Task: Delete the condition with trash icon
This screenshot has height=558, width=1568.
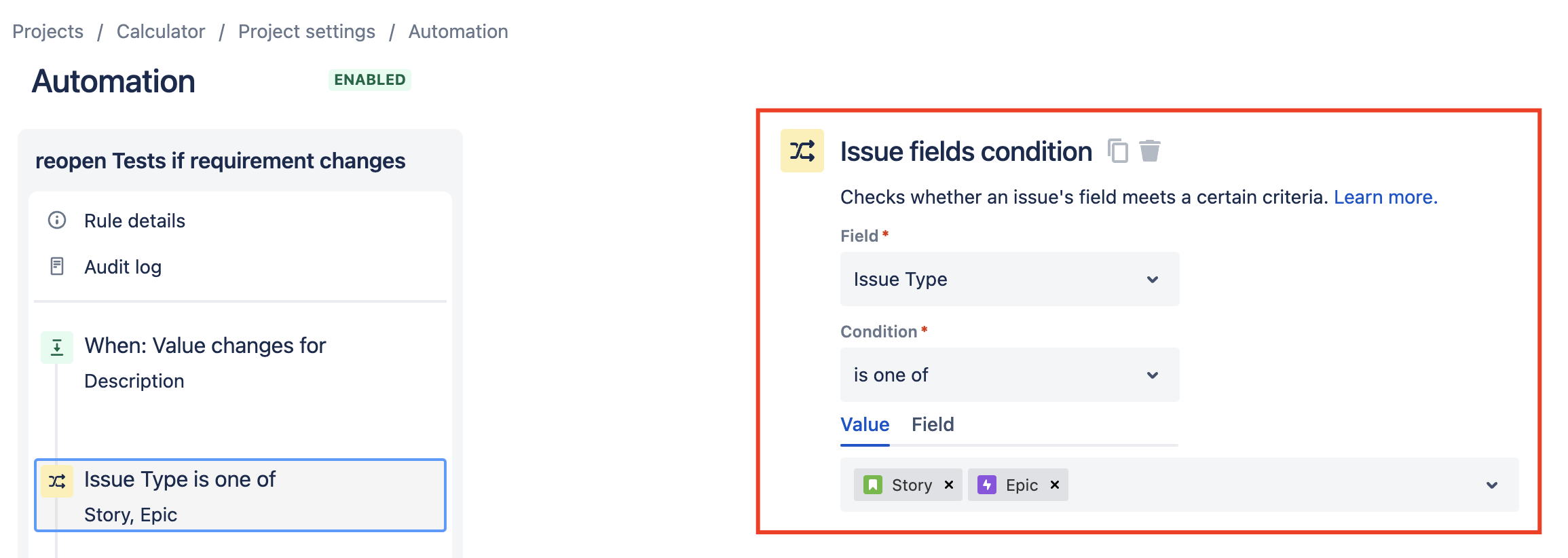Action: click(1149, 151)
